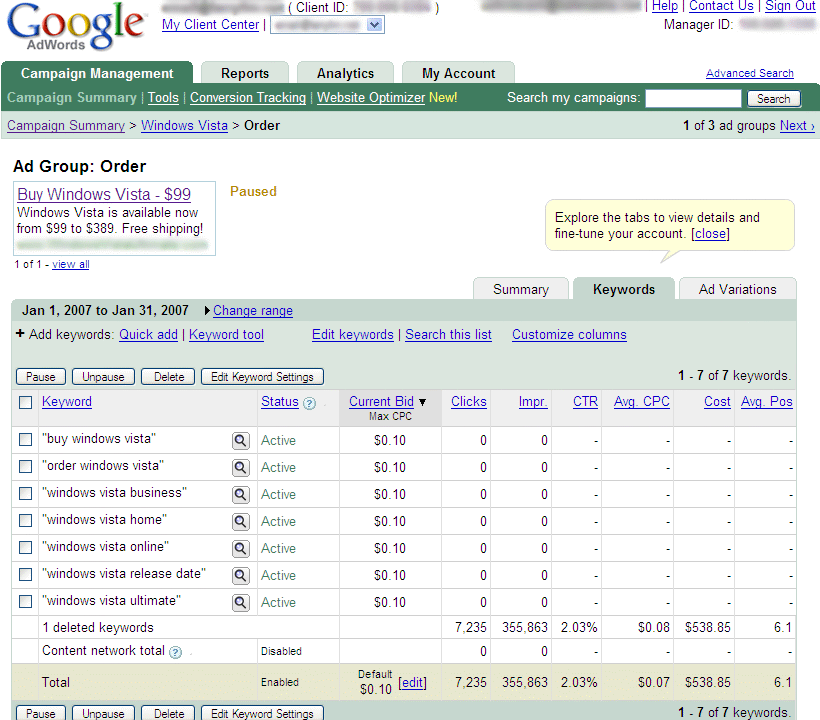Go to My Client Center
The image size is (820, 720).
(210, 25)
